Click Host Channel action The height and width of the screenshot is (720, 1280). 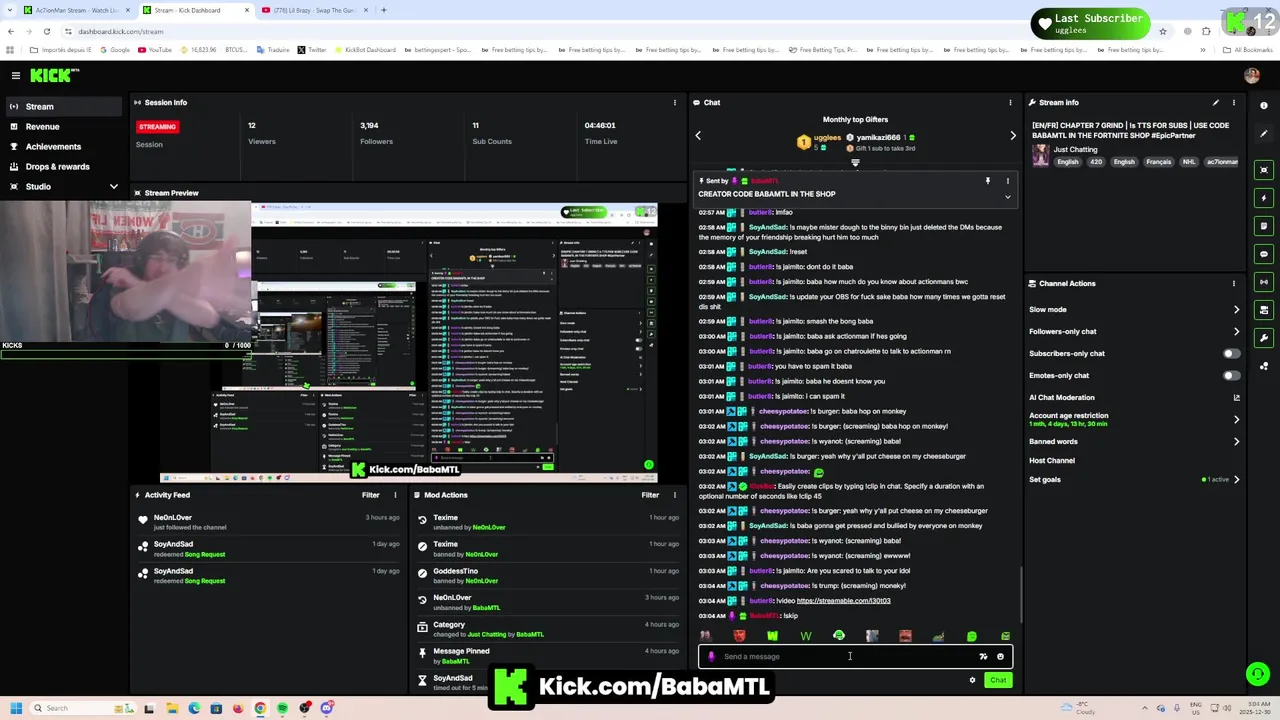[x=1052, y=461]
